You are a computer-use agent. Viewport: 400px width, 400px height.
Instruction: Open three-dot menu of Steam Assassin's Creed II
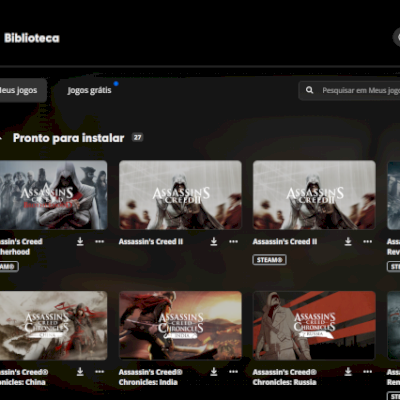click(x=367, y=241)
